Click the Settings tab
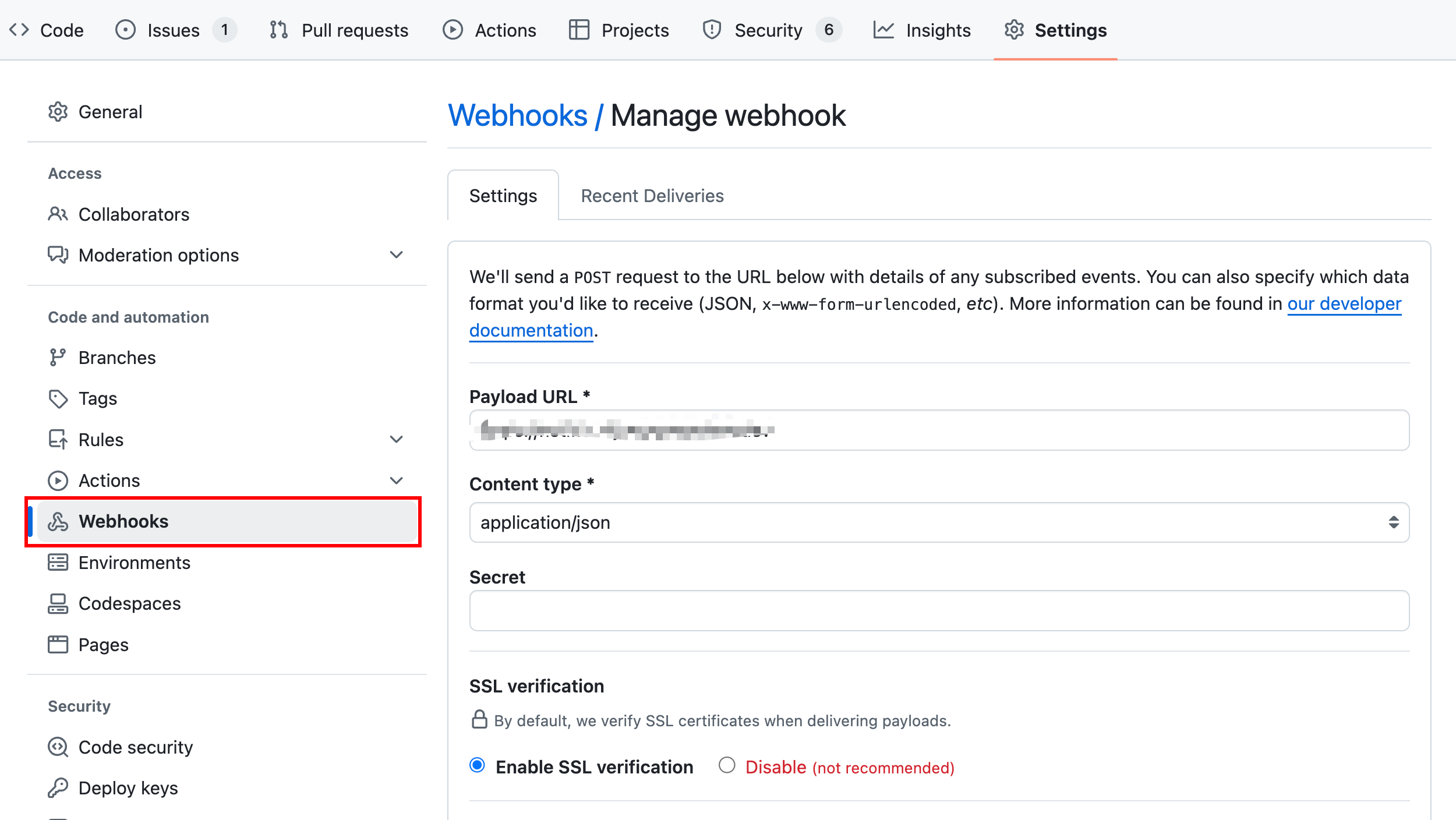Screen dimensions: 1456x820 504,195
